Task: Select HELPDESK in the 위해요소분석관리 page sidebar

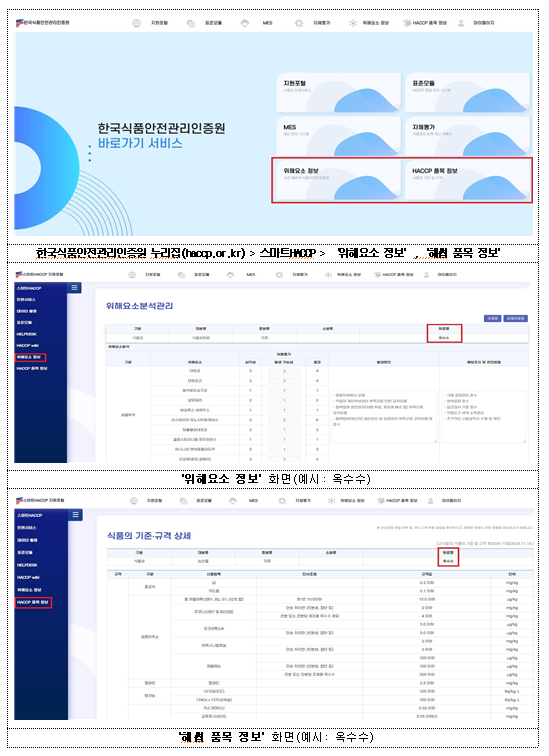Action: point(27,334)
